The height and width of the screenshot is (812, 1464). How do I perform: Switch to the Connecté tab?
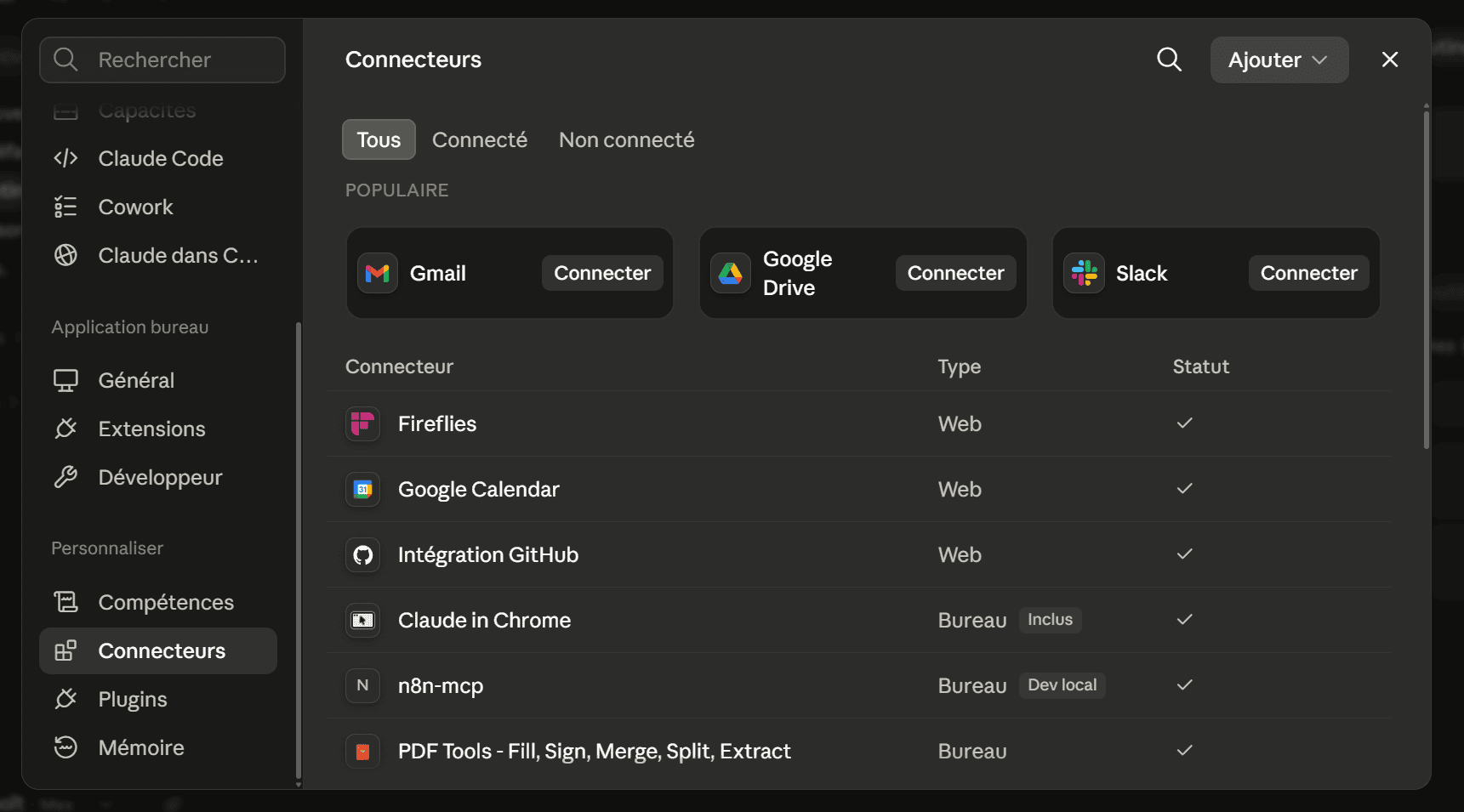(x=480, y=139)
